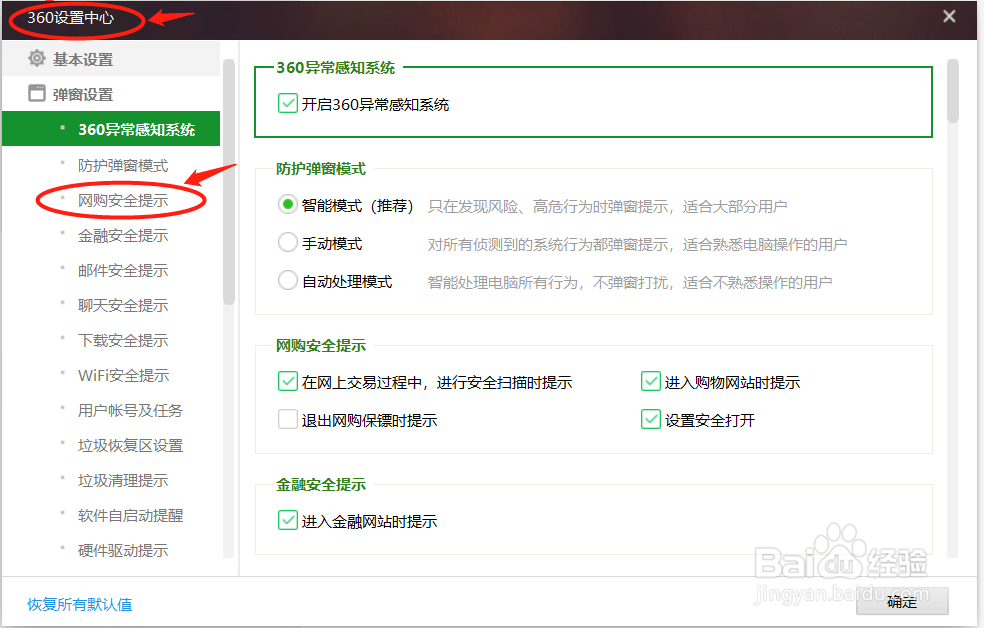The image size is (984, 628).
Task: Open 基本设置 section
Action: pos(111,59)
